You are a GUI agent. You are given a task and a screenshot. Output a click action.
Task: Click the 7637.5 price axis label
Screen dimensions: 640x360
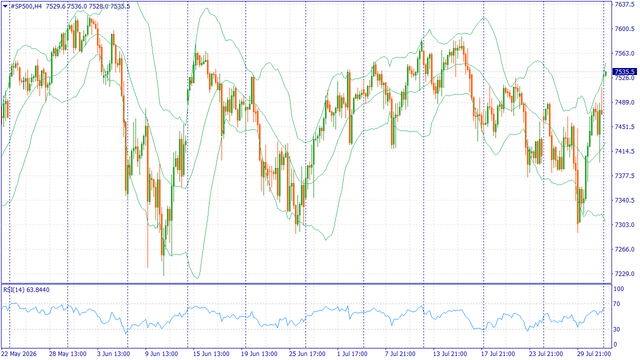coord(624,4)
